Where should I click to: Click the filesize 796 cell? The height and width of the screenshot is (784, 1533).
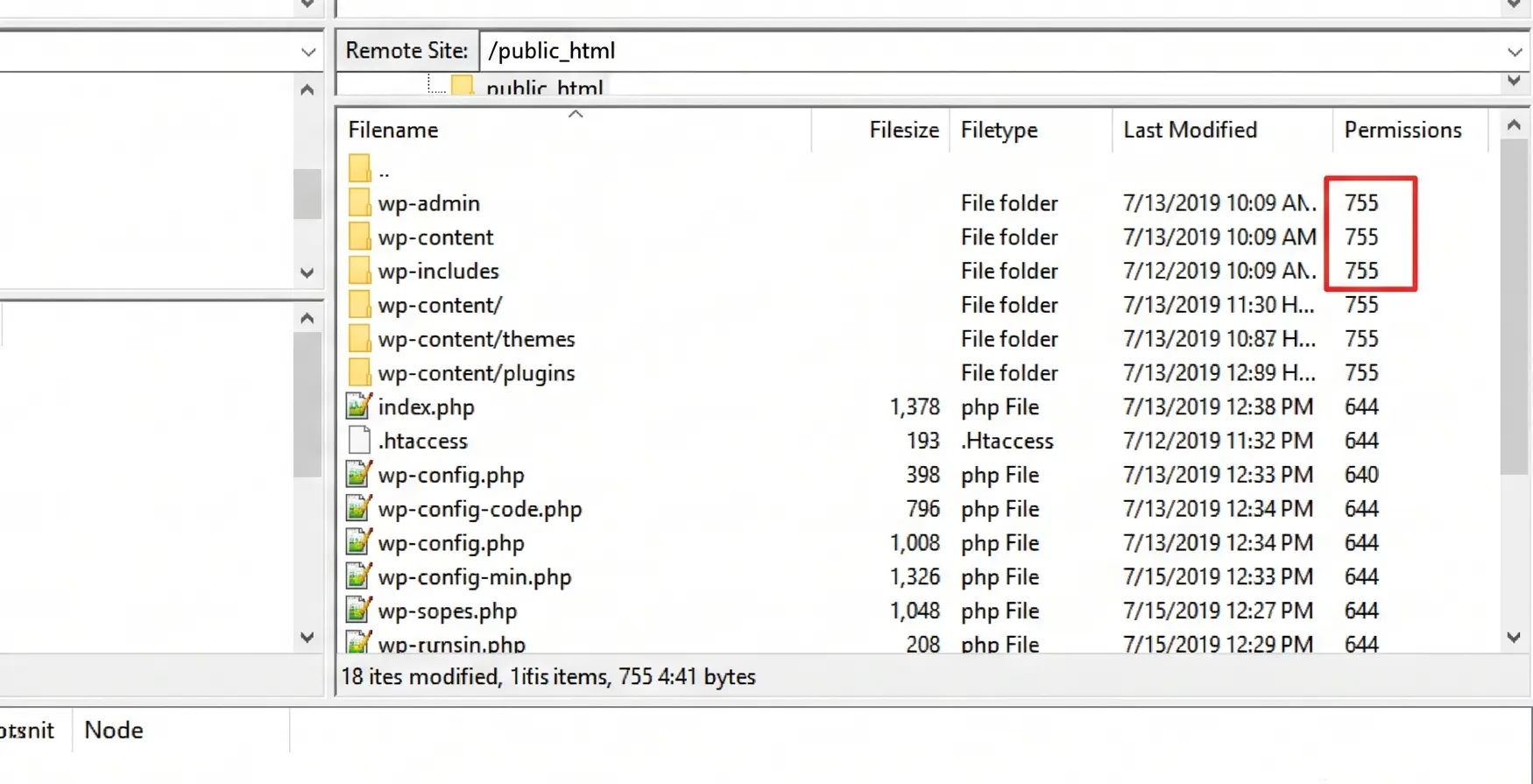pyautogui.click(x=923, y=509)
